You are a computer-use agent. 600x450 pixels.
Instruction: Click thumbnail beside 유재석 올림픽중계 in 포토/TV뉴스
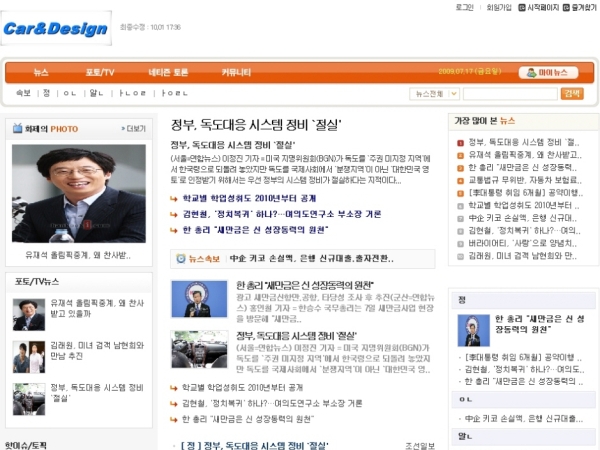coord(29,315)
